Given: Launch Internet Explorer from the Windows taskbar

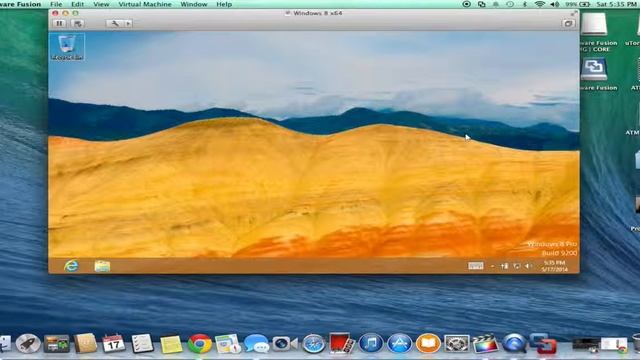Looking at the screenshot, I should click(x=71, y=266).
